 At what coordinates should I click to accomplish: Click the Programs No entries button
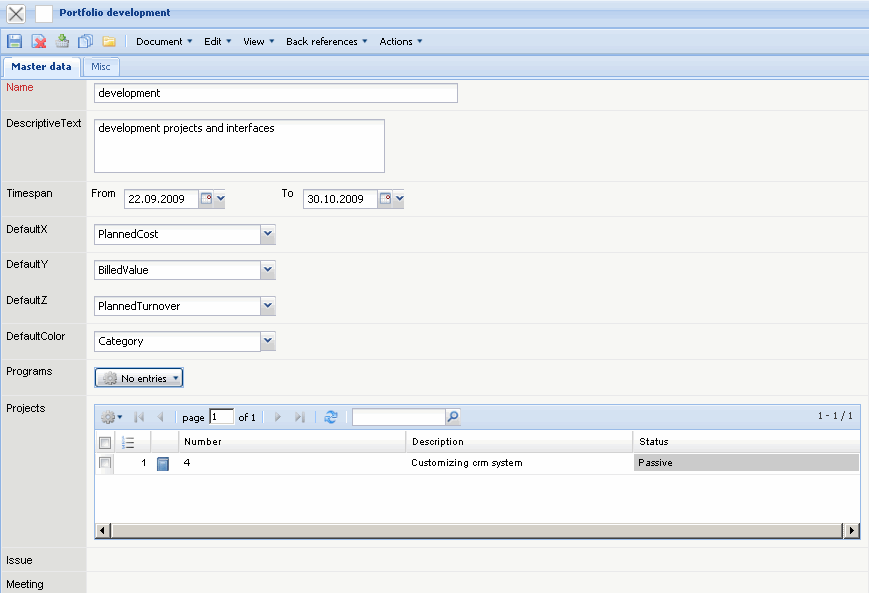[139, 378]
